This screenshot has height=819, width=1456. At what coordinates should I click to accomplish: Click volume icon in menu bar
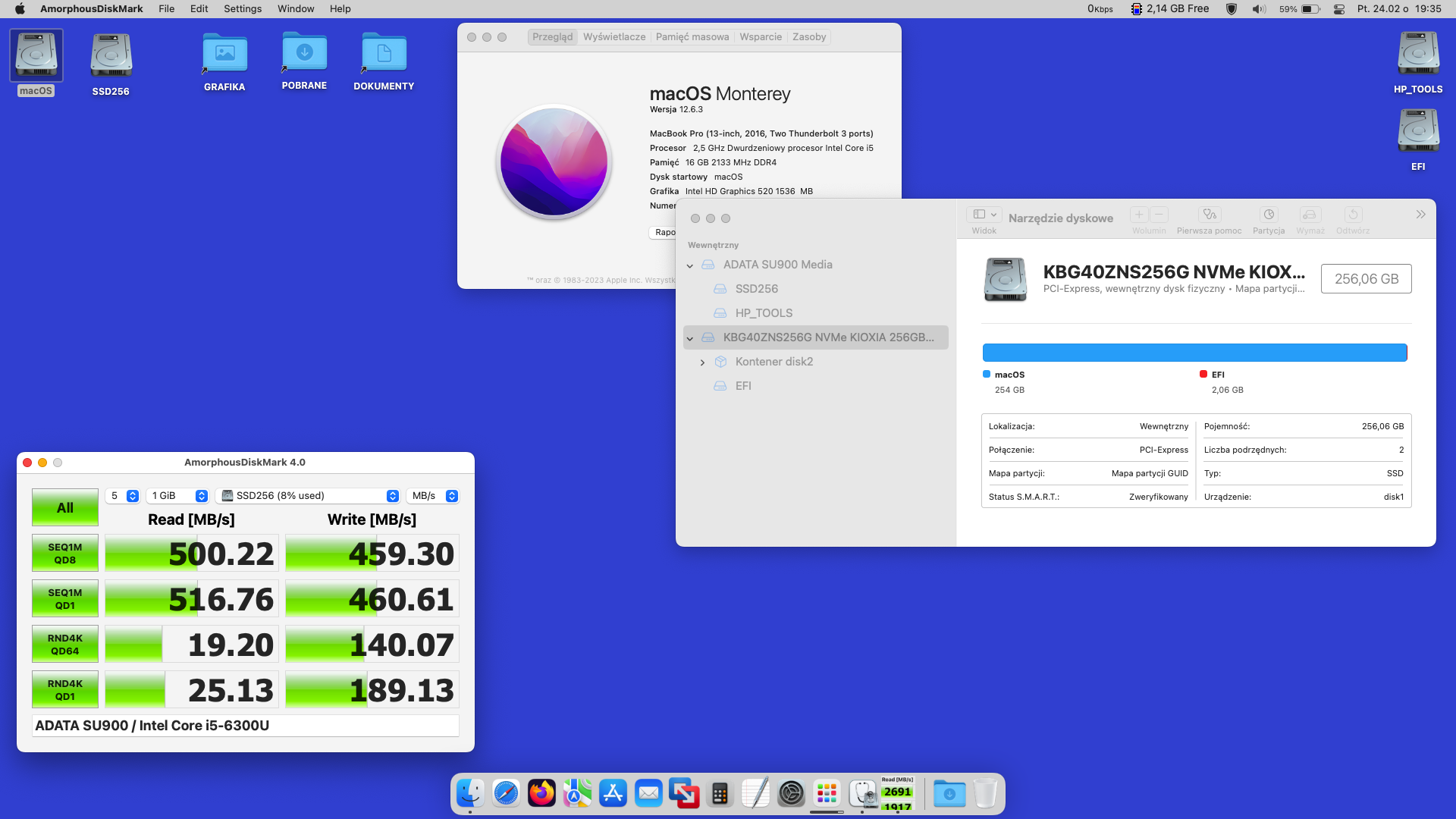pos(1259,9)
